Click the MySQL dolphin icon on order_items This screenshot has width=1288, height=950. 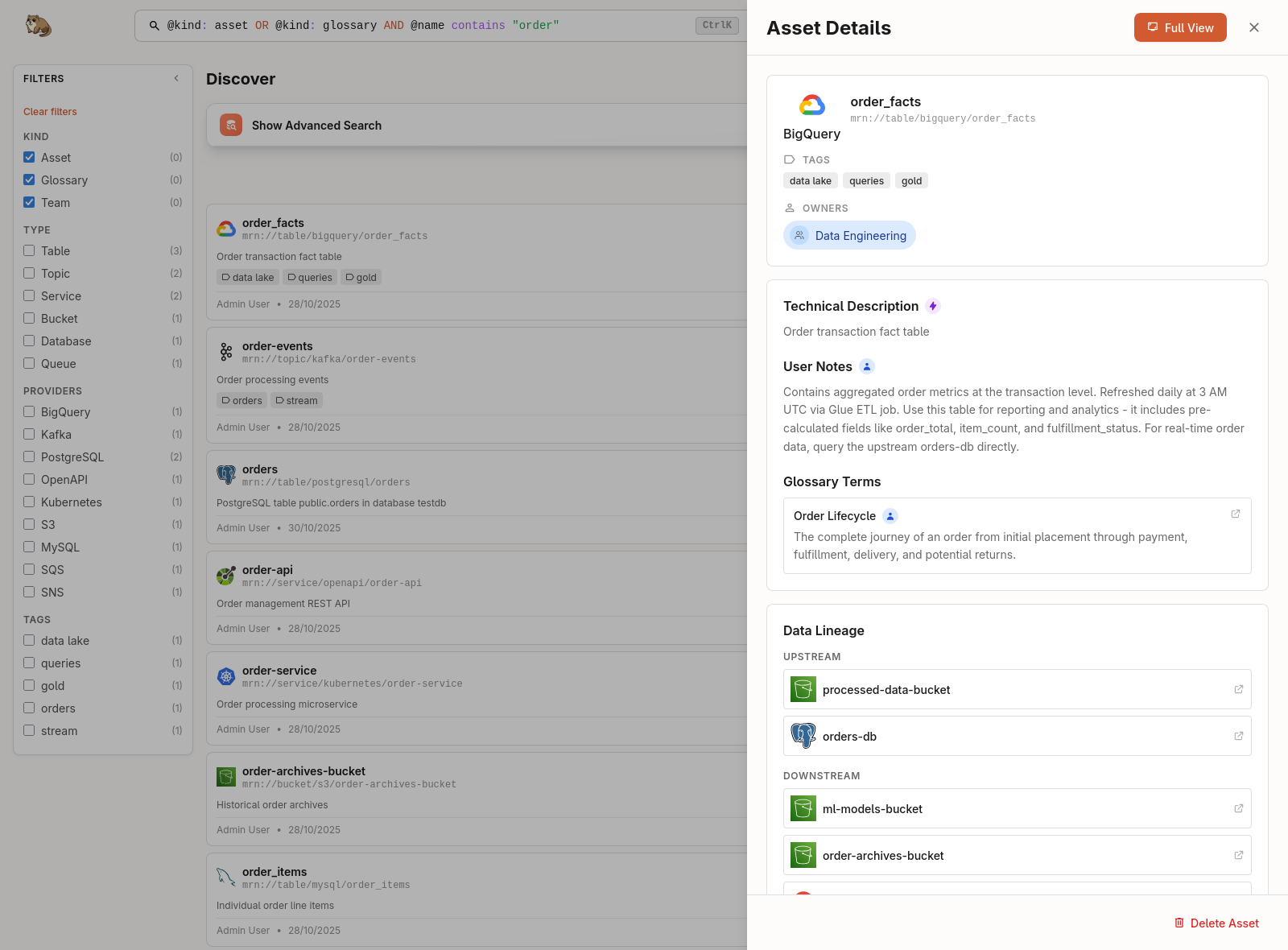tap(225, 878)
